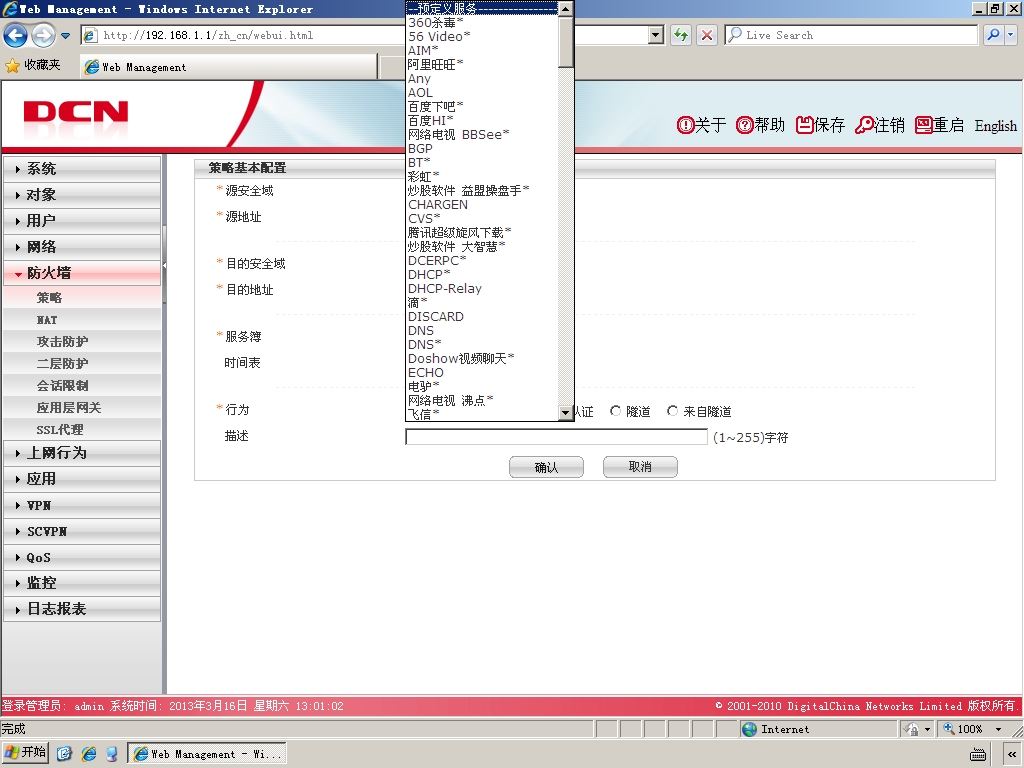The width and height of the screenshot is (1024, 768).
Task: Choose the Any service option
Action: pos(482,79)
